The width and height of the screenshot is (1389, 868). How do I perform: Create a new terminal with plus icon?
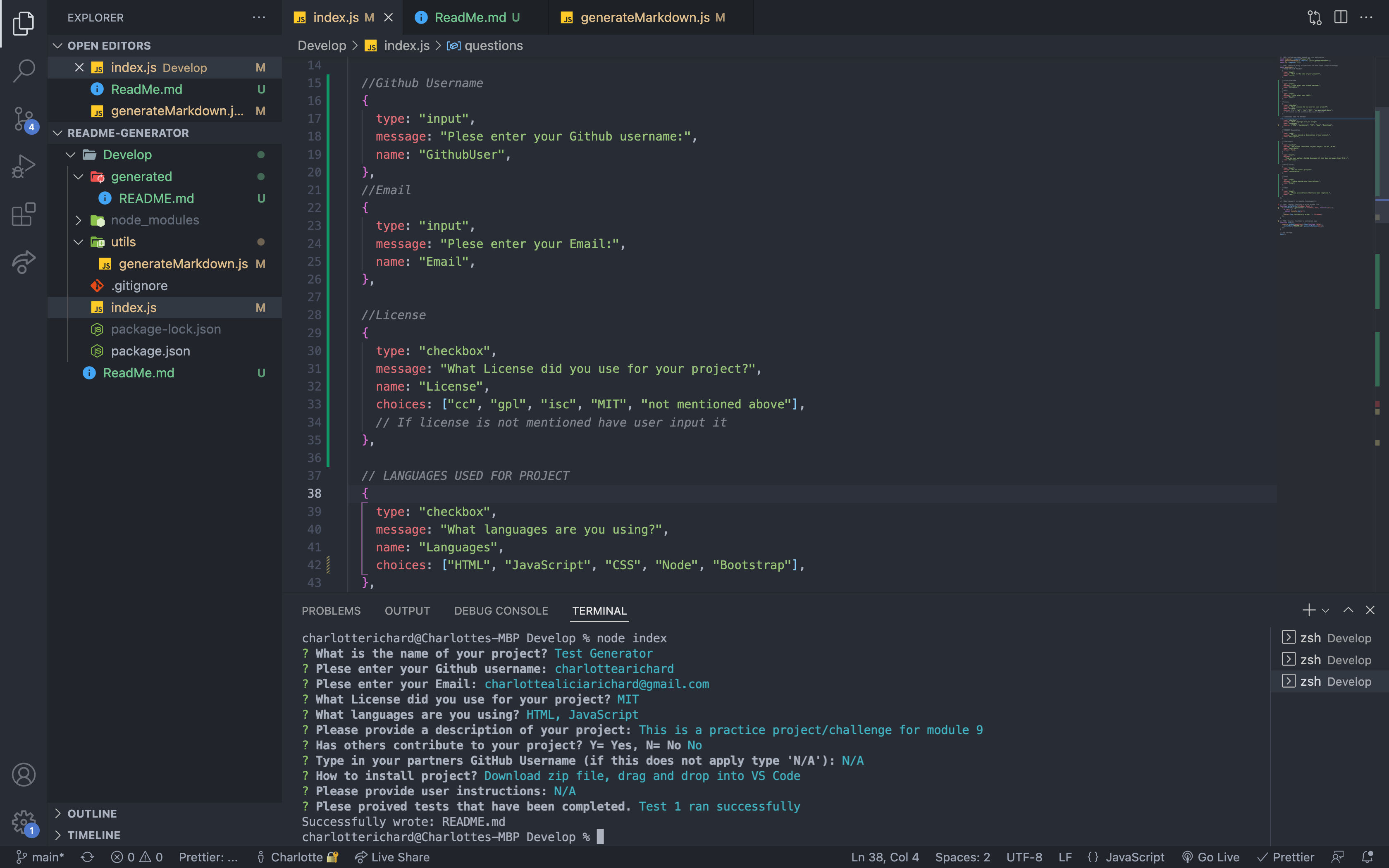pos(1309,610)
